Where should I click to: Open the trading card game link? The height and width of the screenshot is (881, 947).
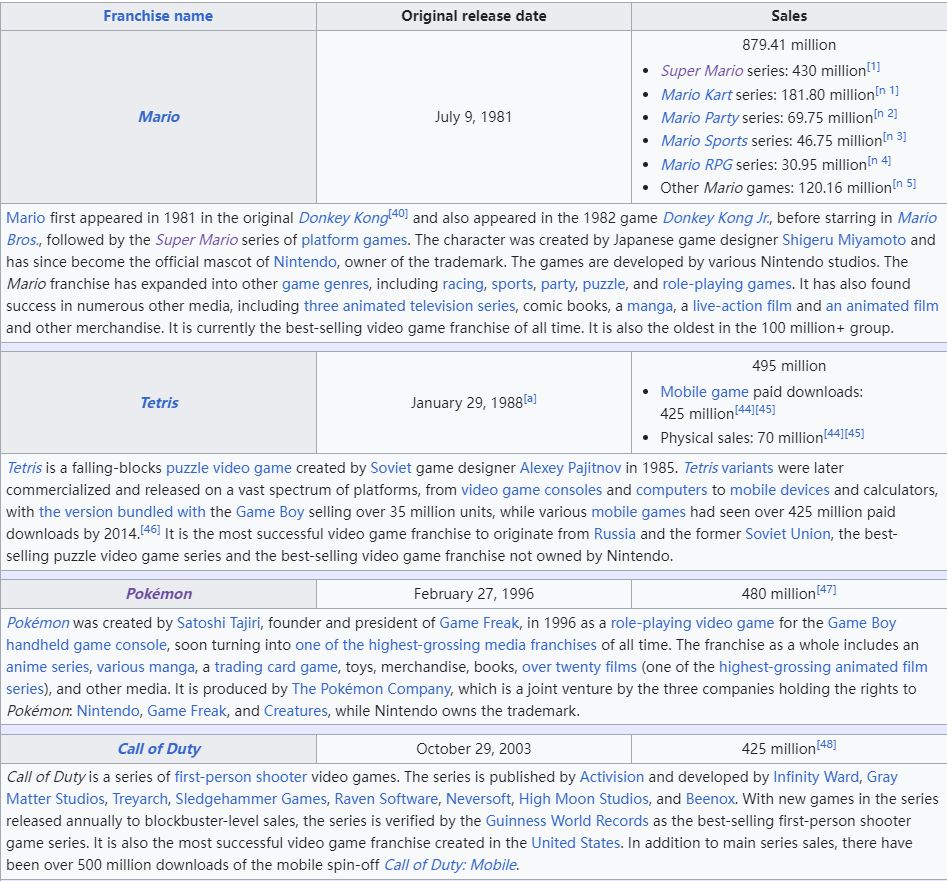[276, 667]
